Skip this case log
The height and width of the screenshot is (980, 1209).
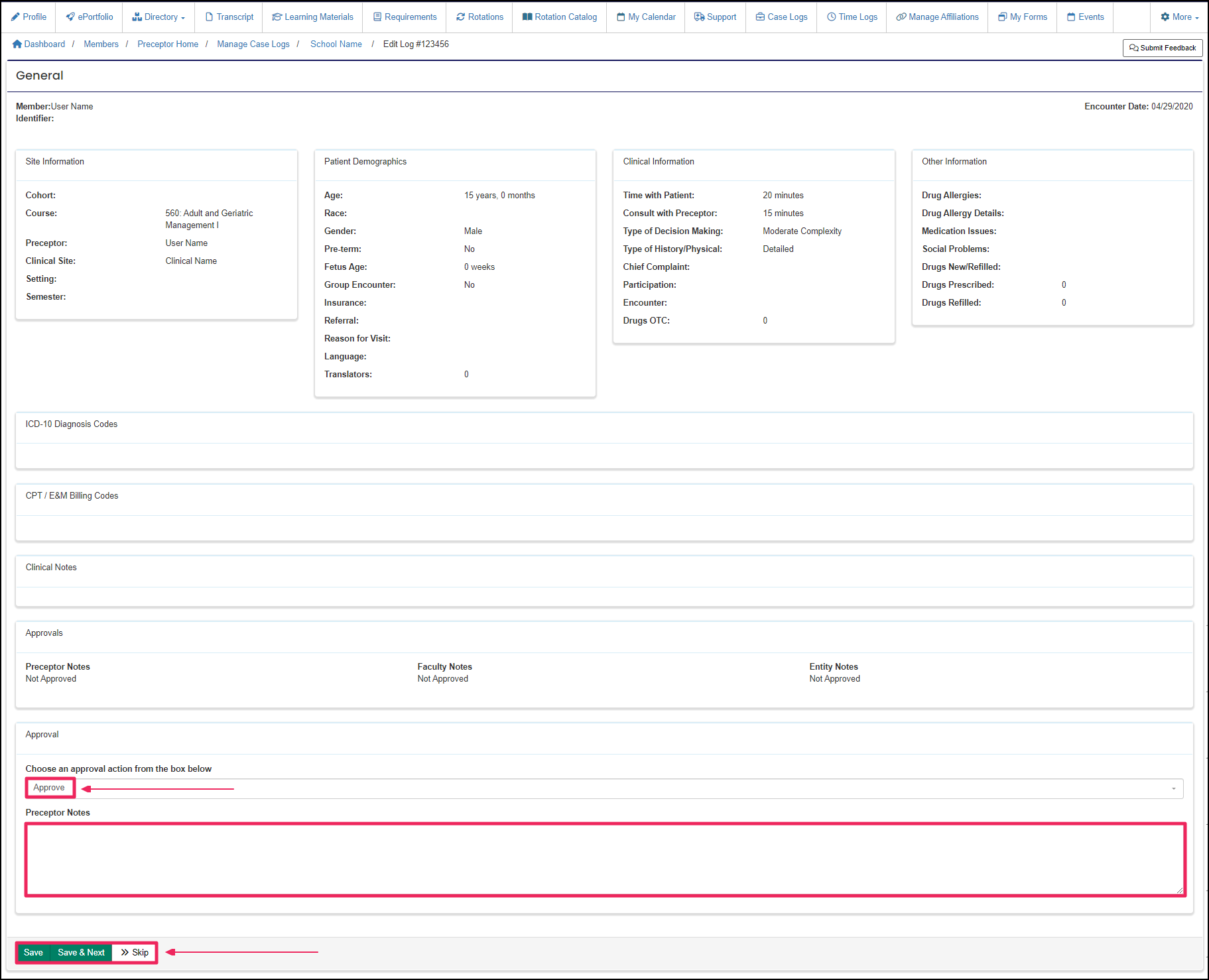pos(134,952)
